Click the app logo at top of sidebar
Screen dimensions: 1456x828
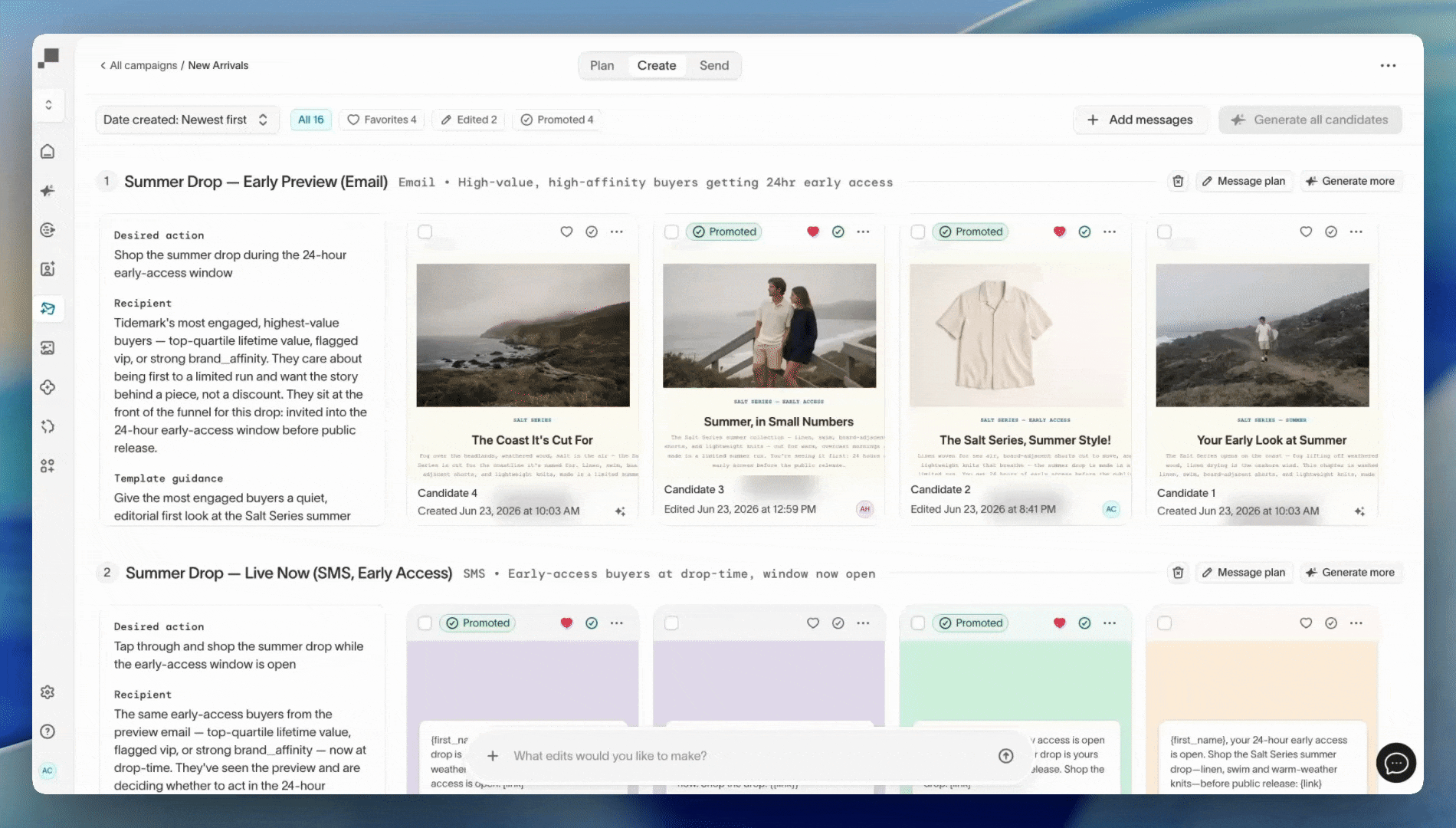pos(48,58)
